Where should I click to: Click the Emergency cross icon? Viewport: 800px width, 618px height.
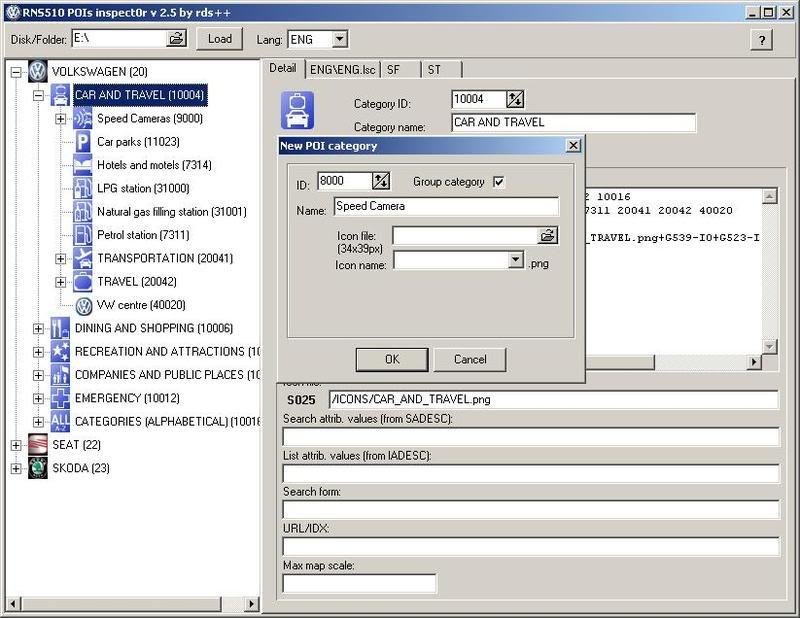coord(60,398)
